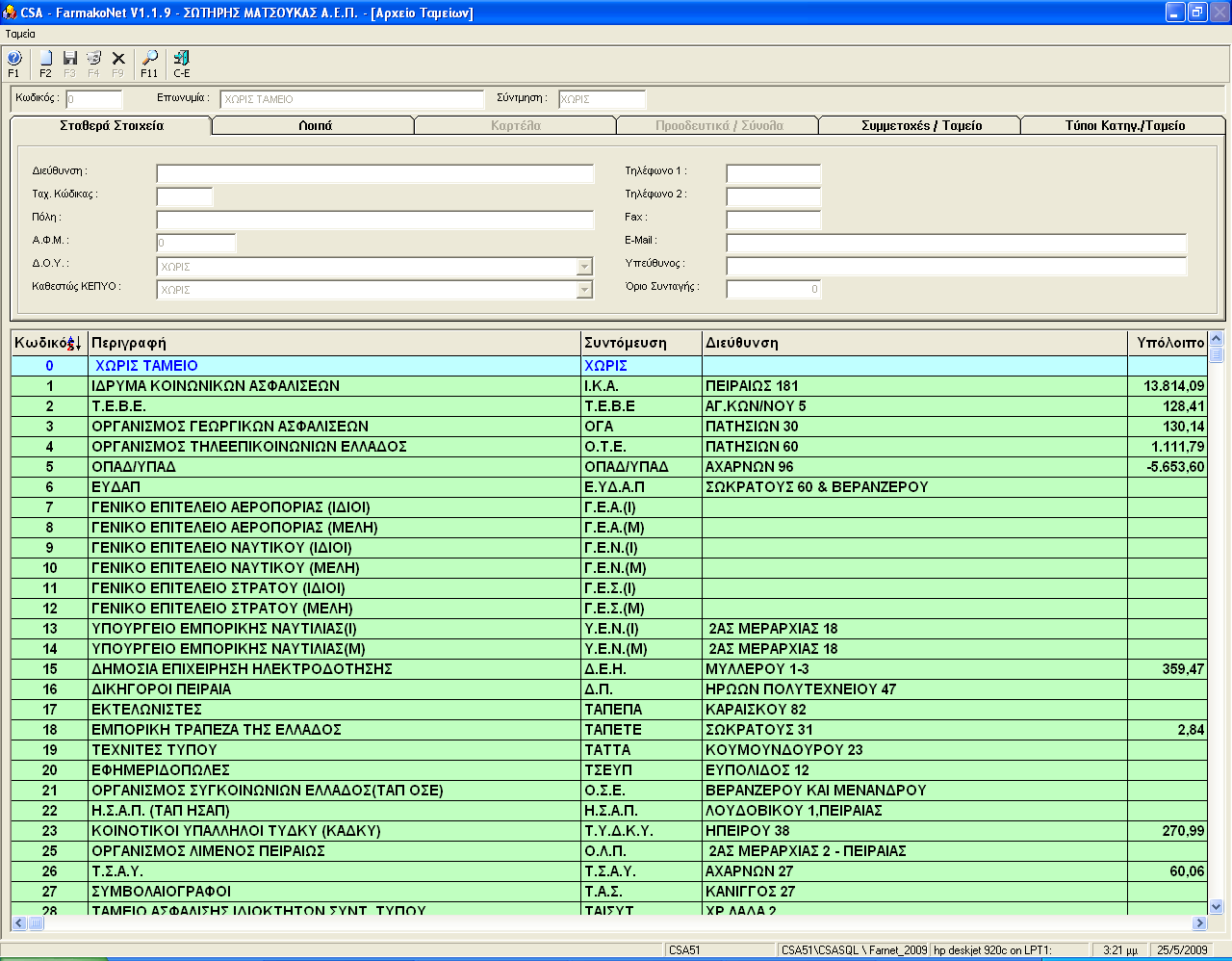Click abbreviation cell ΤΣΕΥΠ

coord(641,770)
